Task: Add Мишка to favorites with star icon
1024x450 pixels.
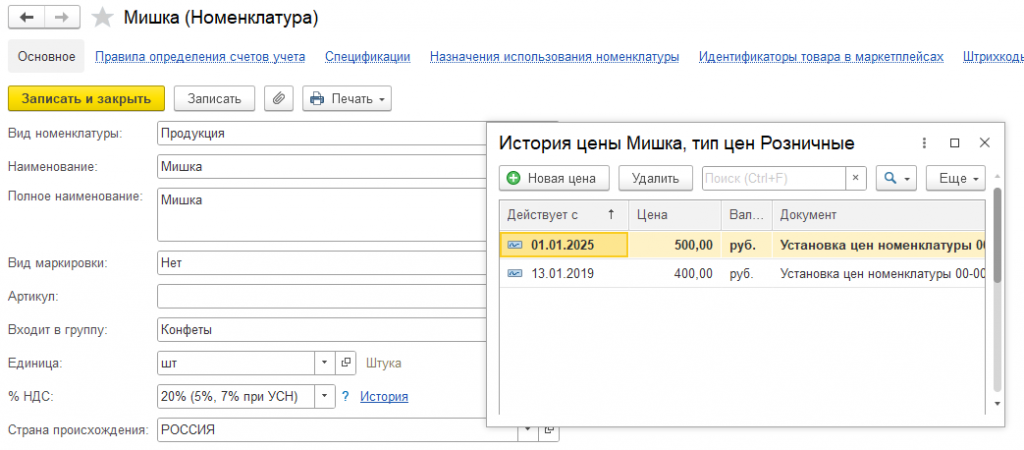Action: 103,18
